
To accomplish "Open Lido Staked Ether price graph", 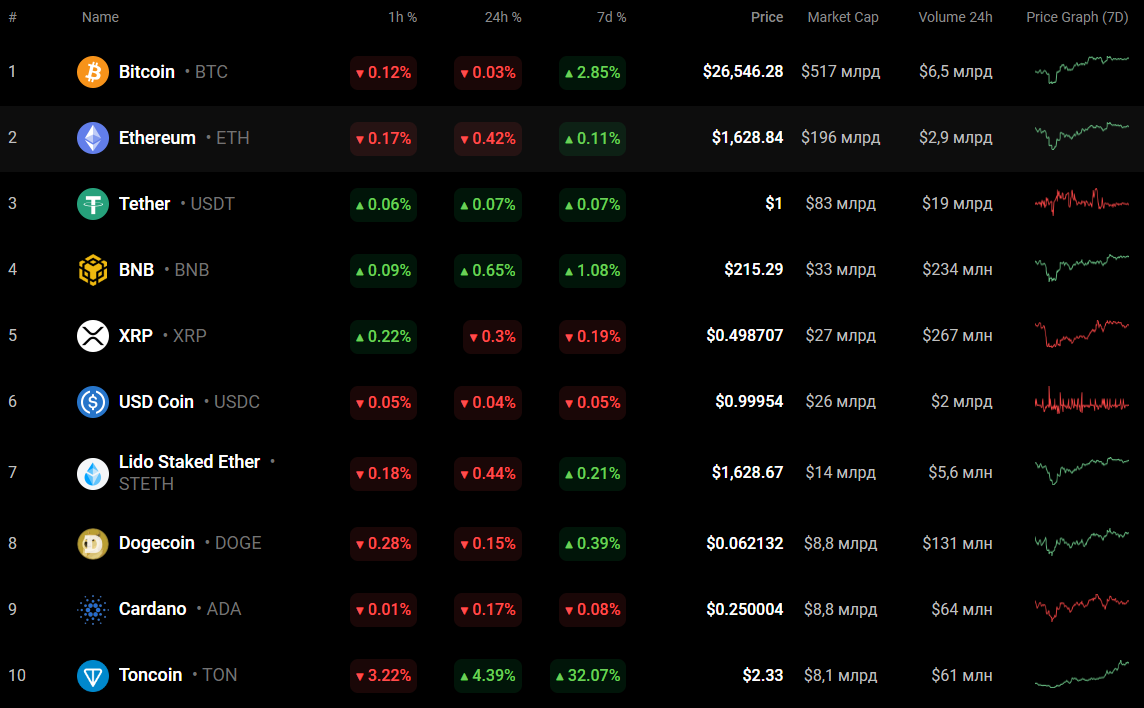I will 1082,470.
